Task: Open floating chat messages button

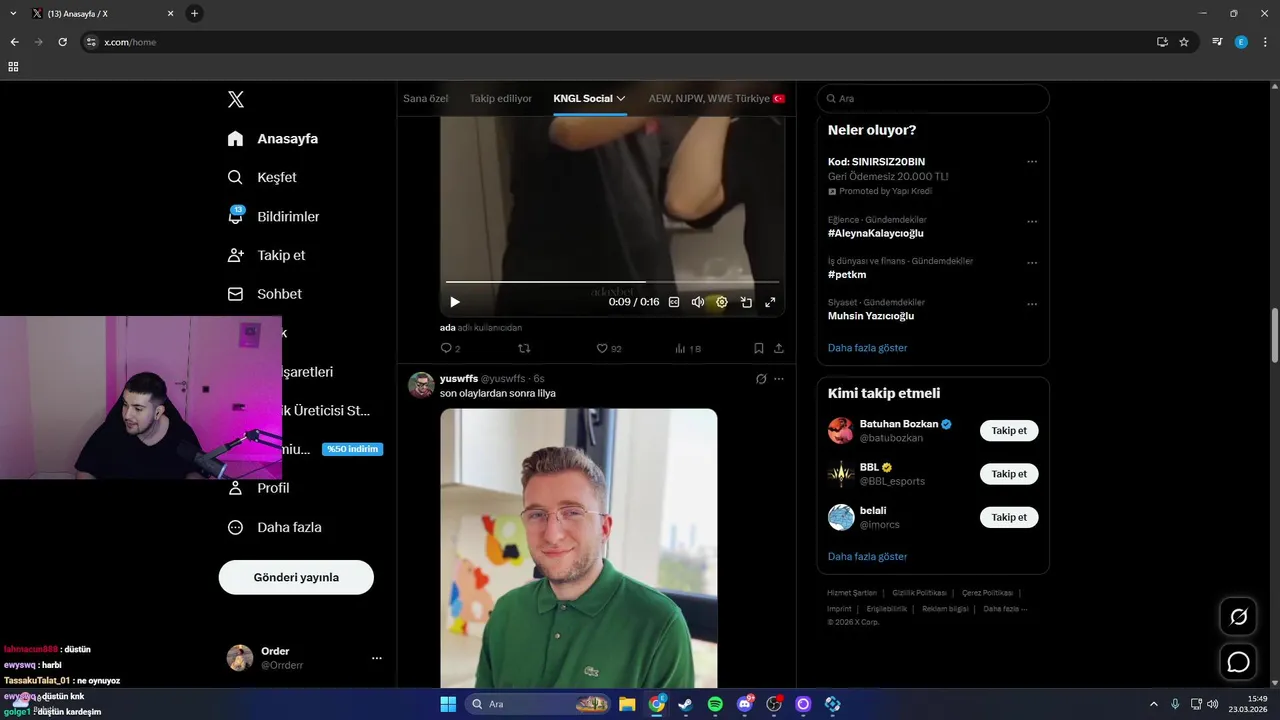Action: click(x=1238, y=662)
